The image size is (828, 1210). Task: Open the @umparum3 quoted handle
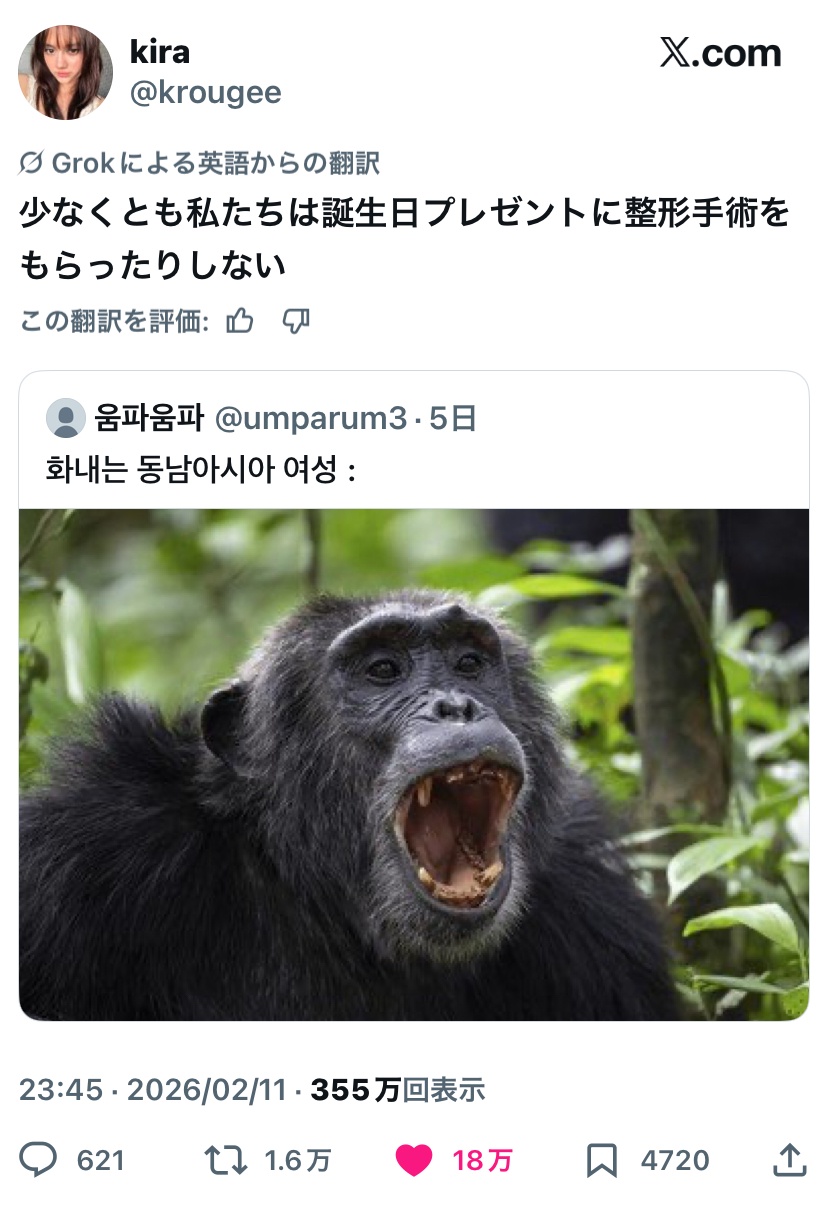coord(311,418)
